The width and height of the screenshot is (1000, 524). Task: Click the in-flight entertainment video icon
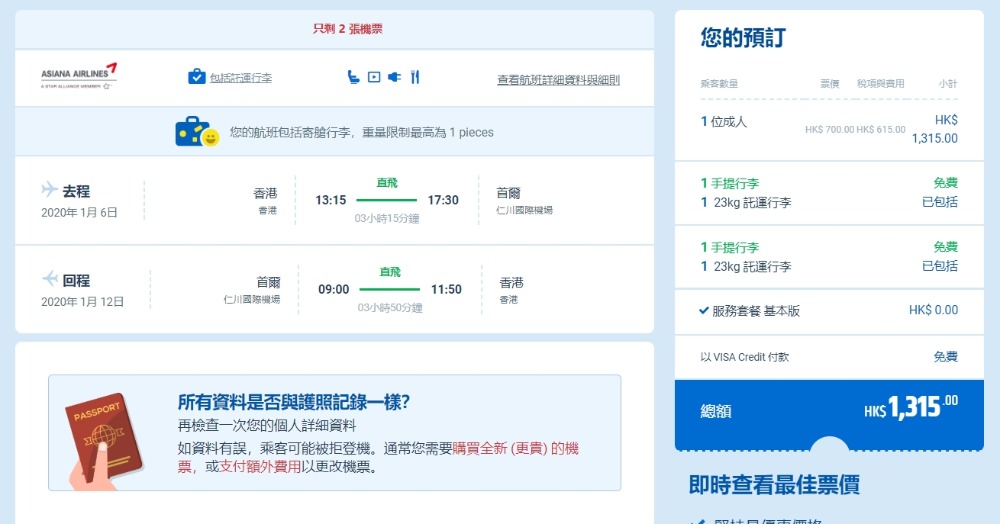pyautogui.click(x=374, y=77)
